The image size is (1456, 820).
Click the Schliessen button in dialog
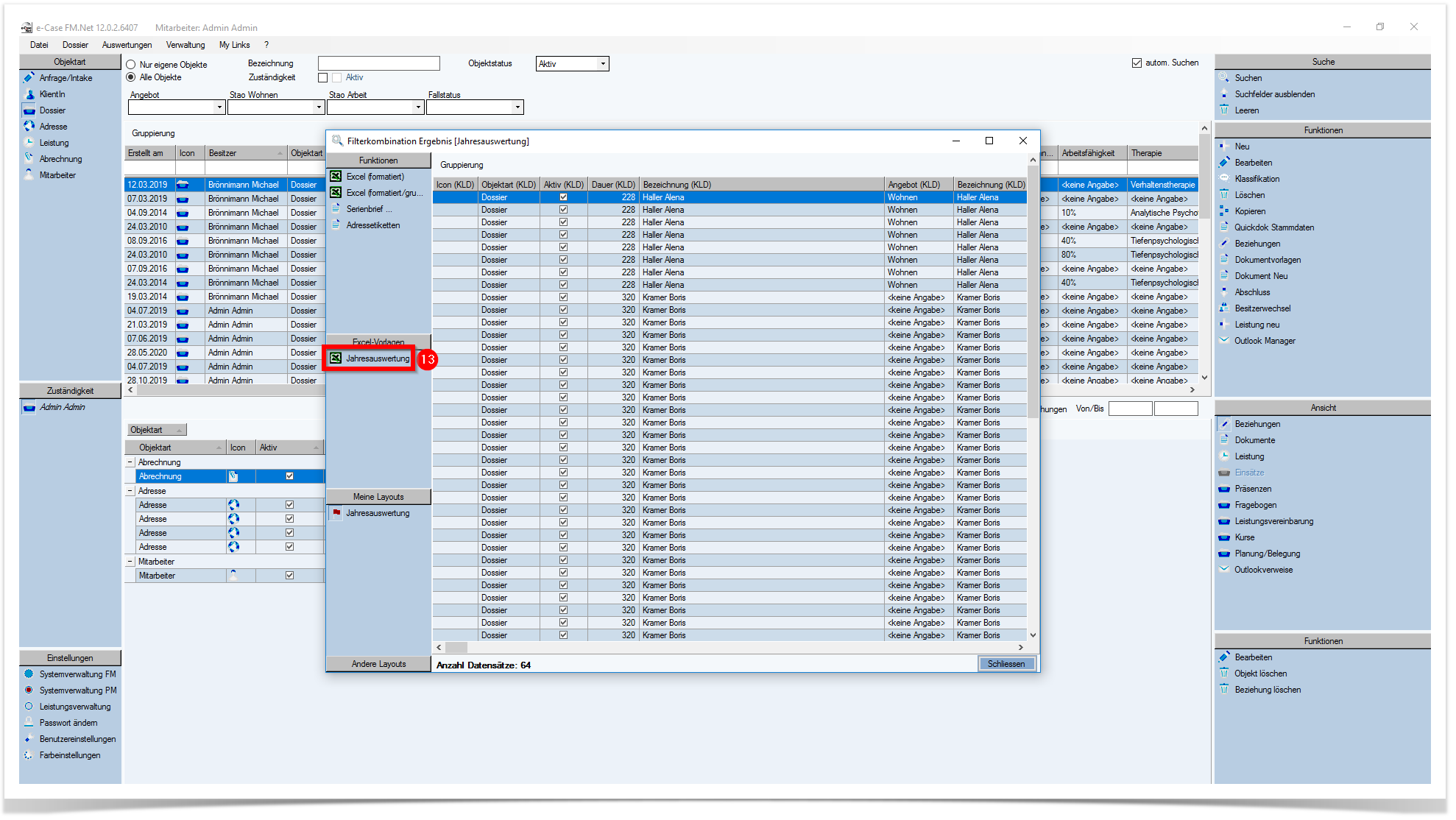click(x=1006, y=664)
